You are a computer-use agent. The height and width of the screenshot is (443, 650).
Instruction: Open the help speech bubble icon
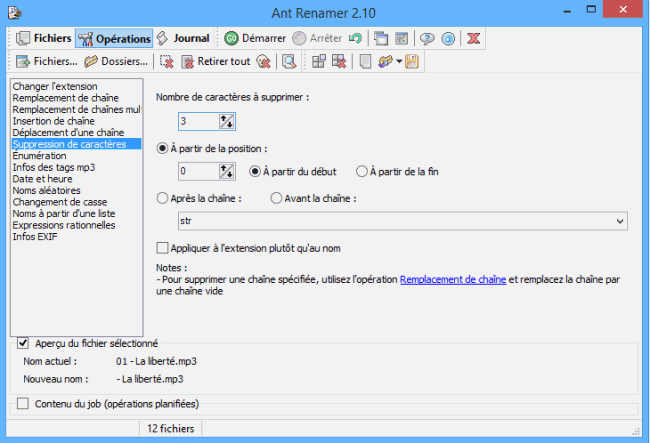[x=427, y=39]
